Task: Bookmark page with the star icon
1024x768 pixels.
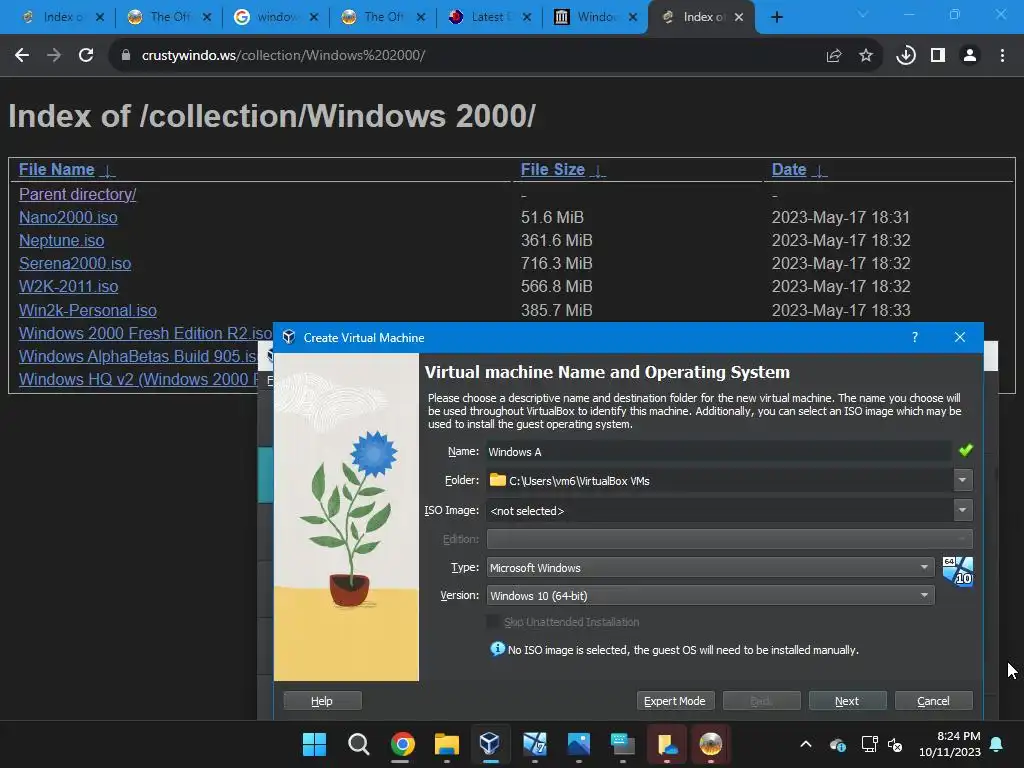Action: tap(866, 56)
